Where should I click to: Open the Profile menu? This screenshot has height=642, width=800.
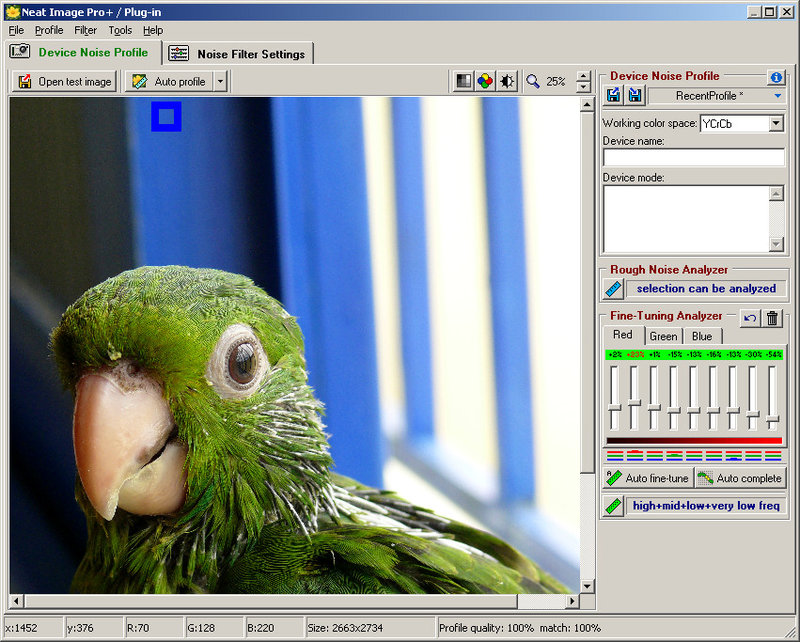[49, 31]
